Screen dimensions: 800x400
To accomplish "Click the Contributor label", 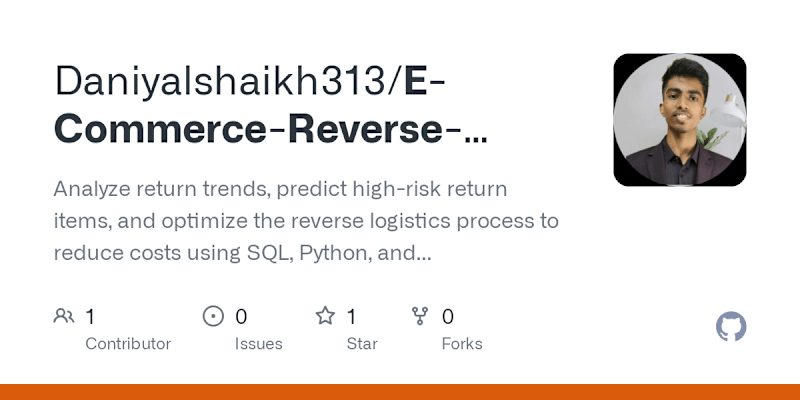I will [128, 344].
